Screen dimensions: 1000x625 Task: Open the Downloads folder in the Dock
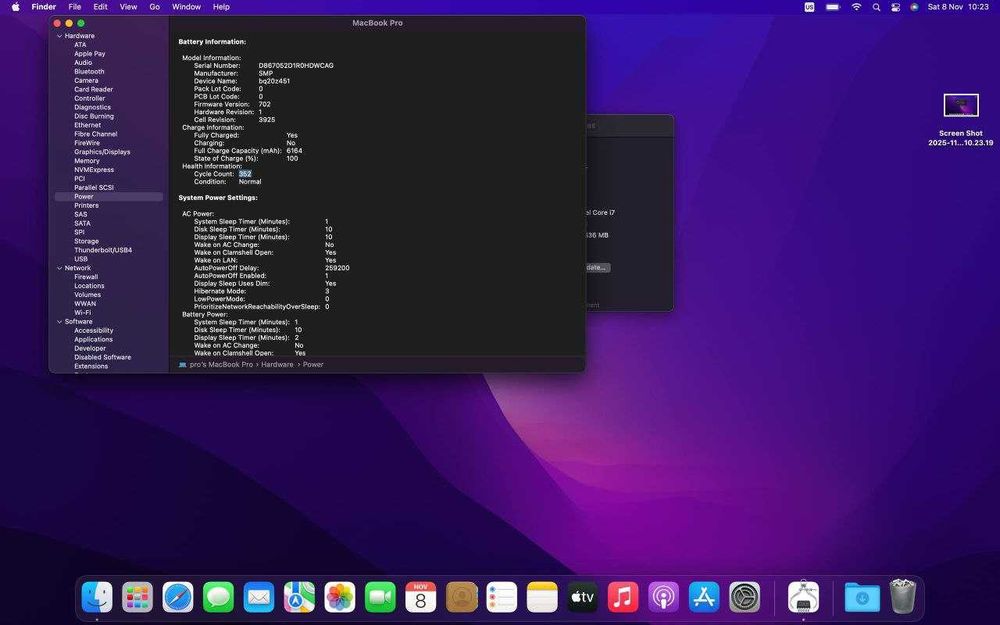coord(862,598)
